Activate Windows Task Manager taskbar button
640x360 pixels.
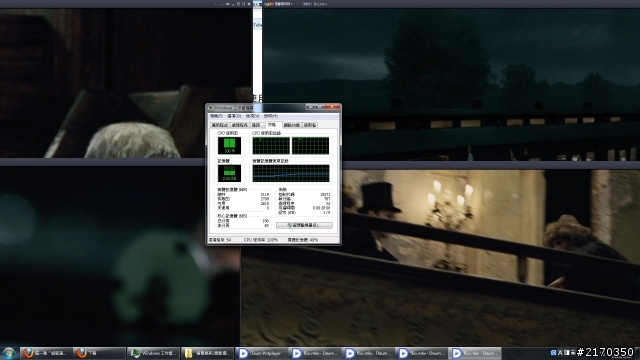coord(153,353)
